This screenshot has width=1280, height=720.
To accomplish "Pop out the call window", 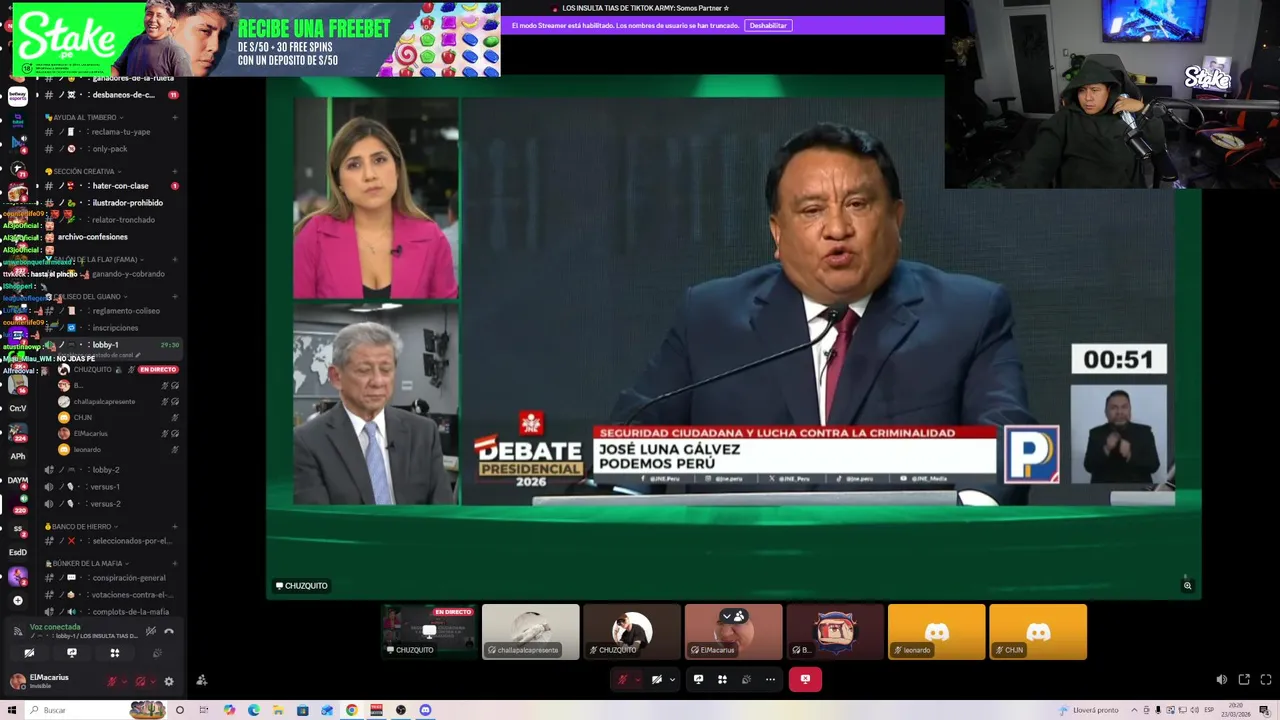I will (1244, 679).
